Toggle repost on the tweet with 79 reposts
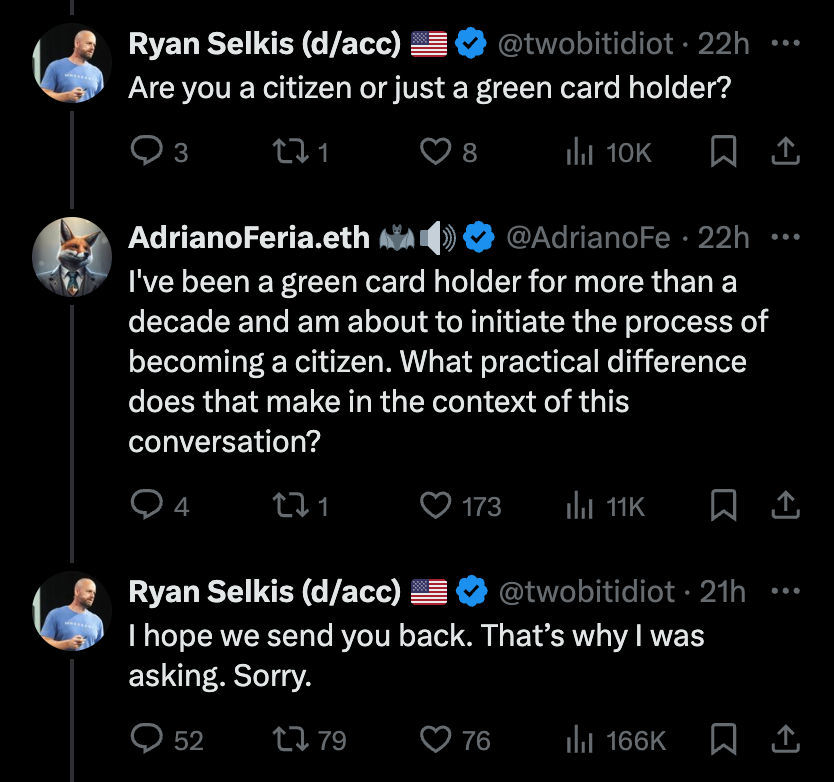The width and height of the screenshot is (834, 782). 291,740
